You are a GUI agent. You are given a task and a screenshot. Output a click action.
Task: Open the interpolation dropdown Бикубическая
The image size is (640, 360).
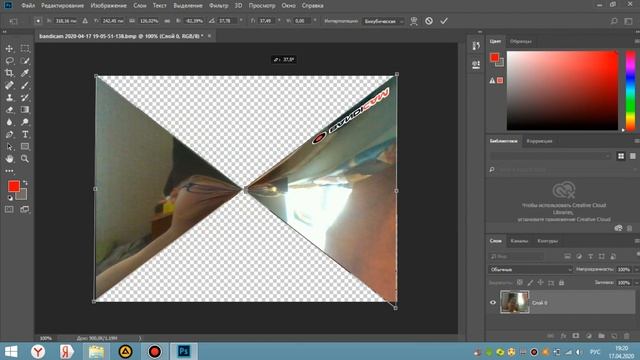coord(383,21)
